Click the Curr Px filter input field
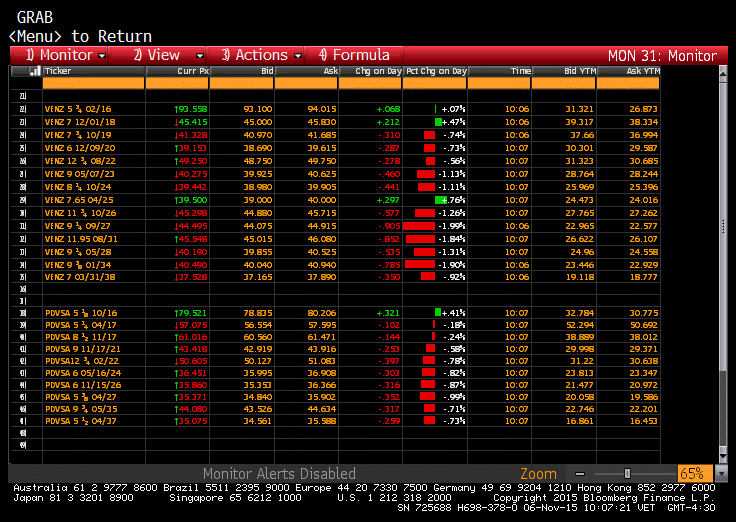The width and height of the screenshot is (736, 522). click(x=177, y=83)
